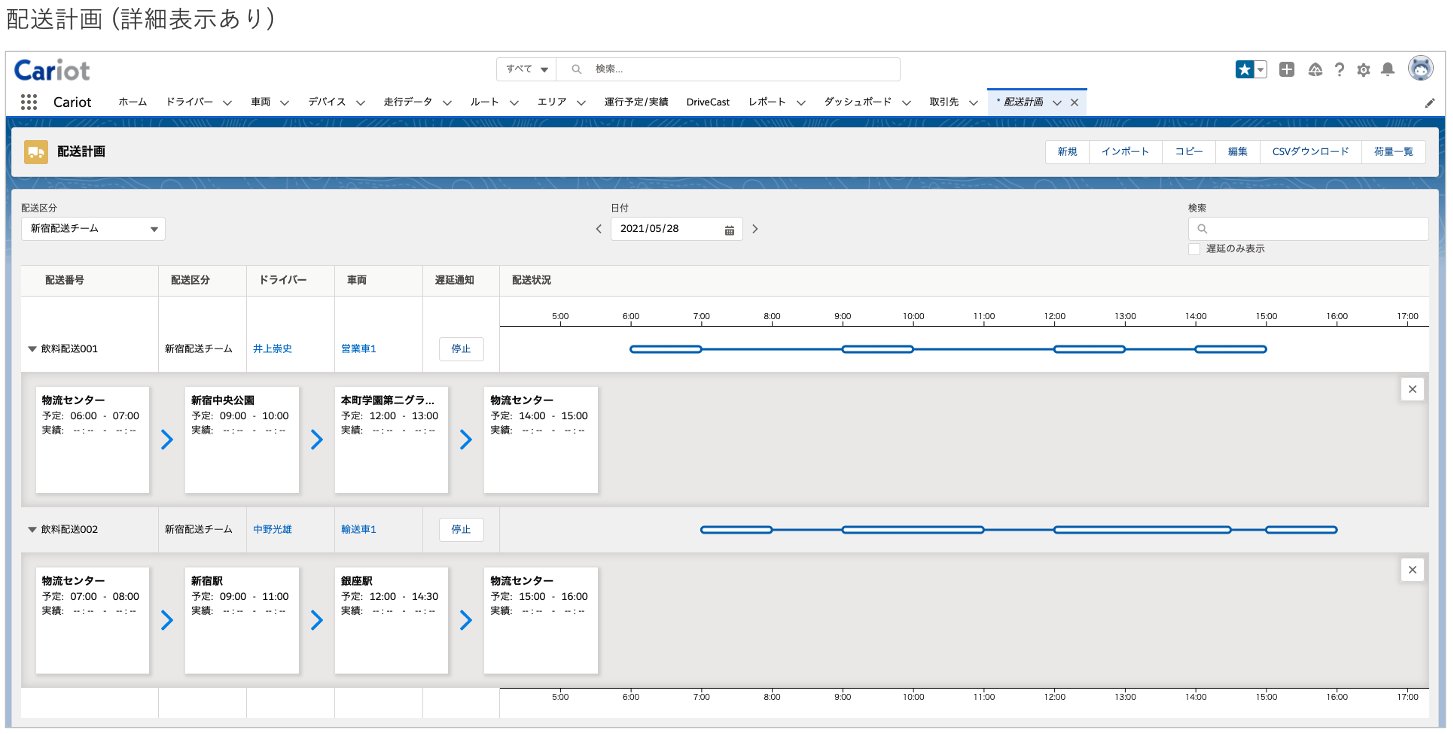Viewport: 1453px width, 734px height.
Task: Expand the 走行データ menu chevron
Action: click(447, 102)
